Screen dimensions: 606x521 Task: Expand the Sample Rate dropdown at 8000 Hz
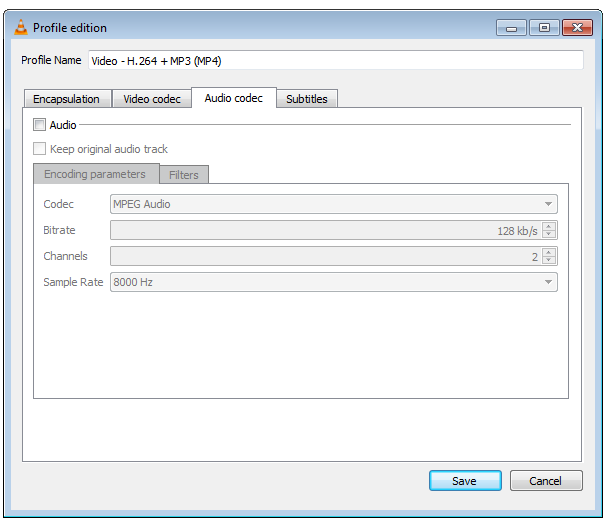(333, 282)
